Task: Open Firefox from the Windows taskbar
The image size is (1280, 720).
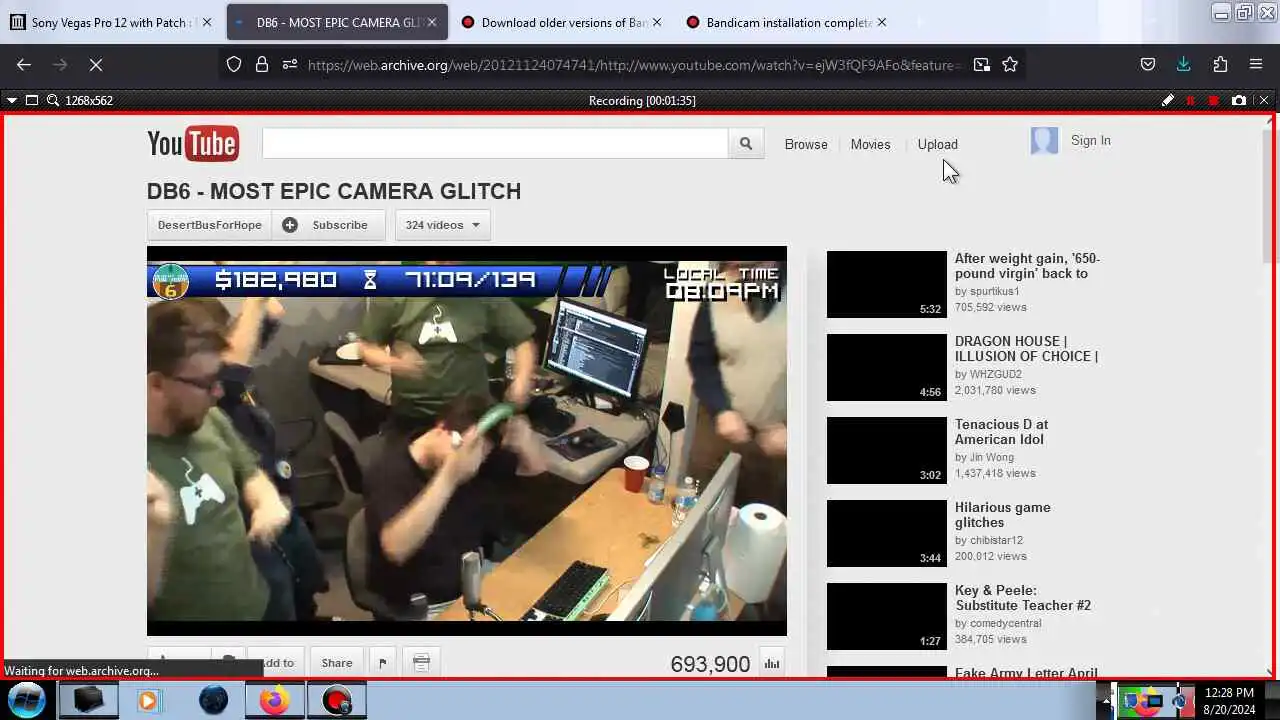Action: [x=274, y=700]
